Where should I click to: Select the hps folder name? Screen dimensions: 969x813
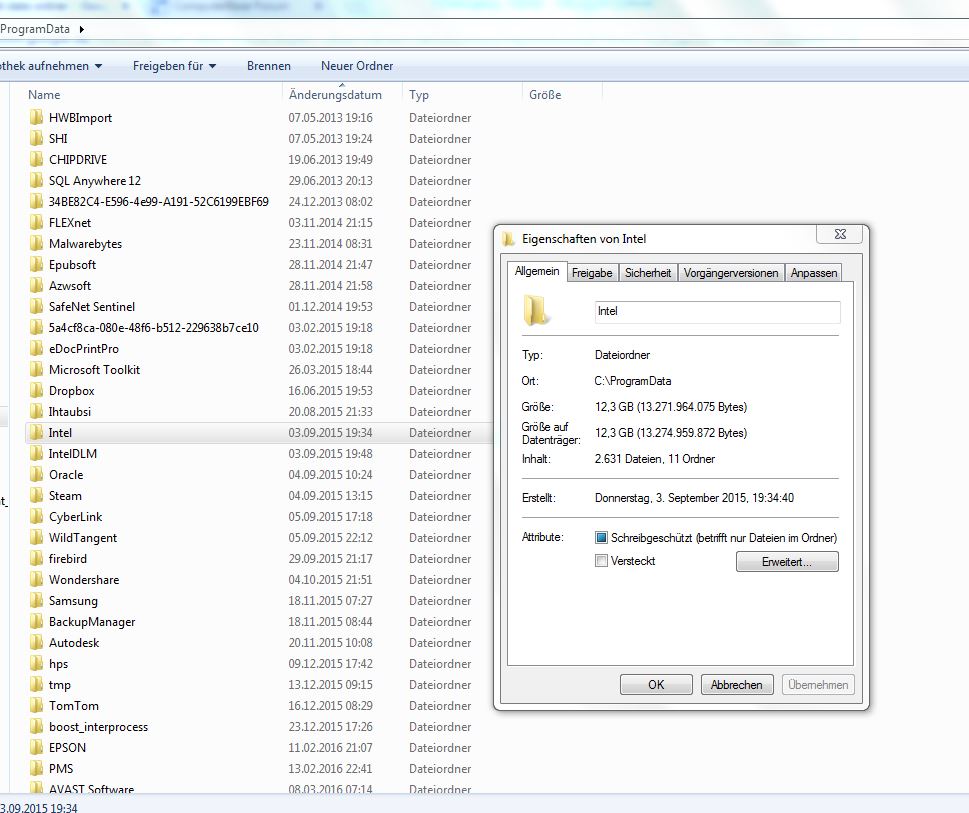coord(59,663)
